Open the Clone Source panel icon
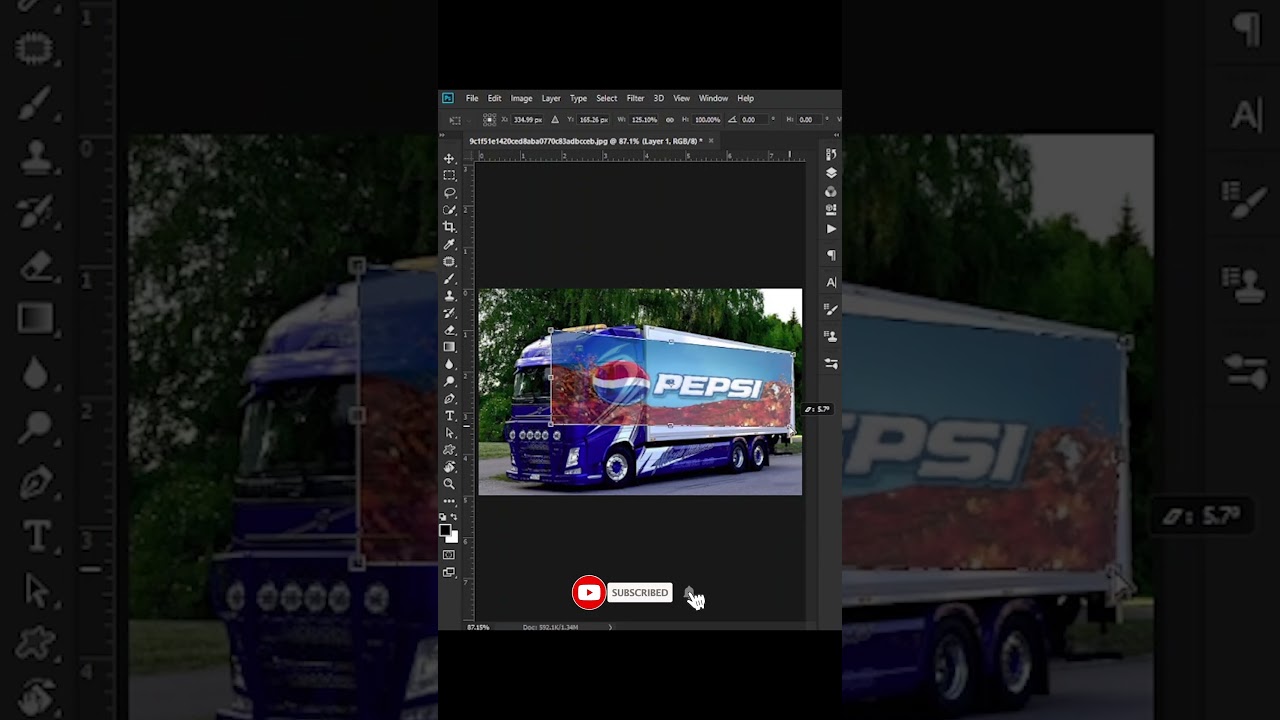Image resolution: width=1280 pixels, height=720 pixels. click(831, 336)
